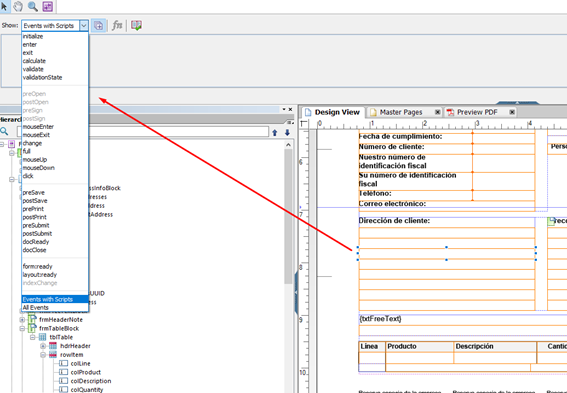Collapse the rowItem node
Viewport: 567px width, 393px height.
pyautogui.click(x=43, y=355)
